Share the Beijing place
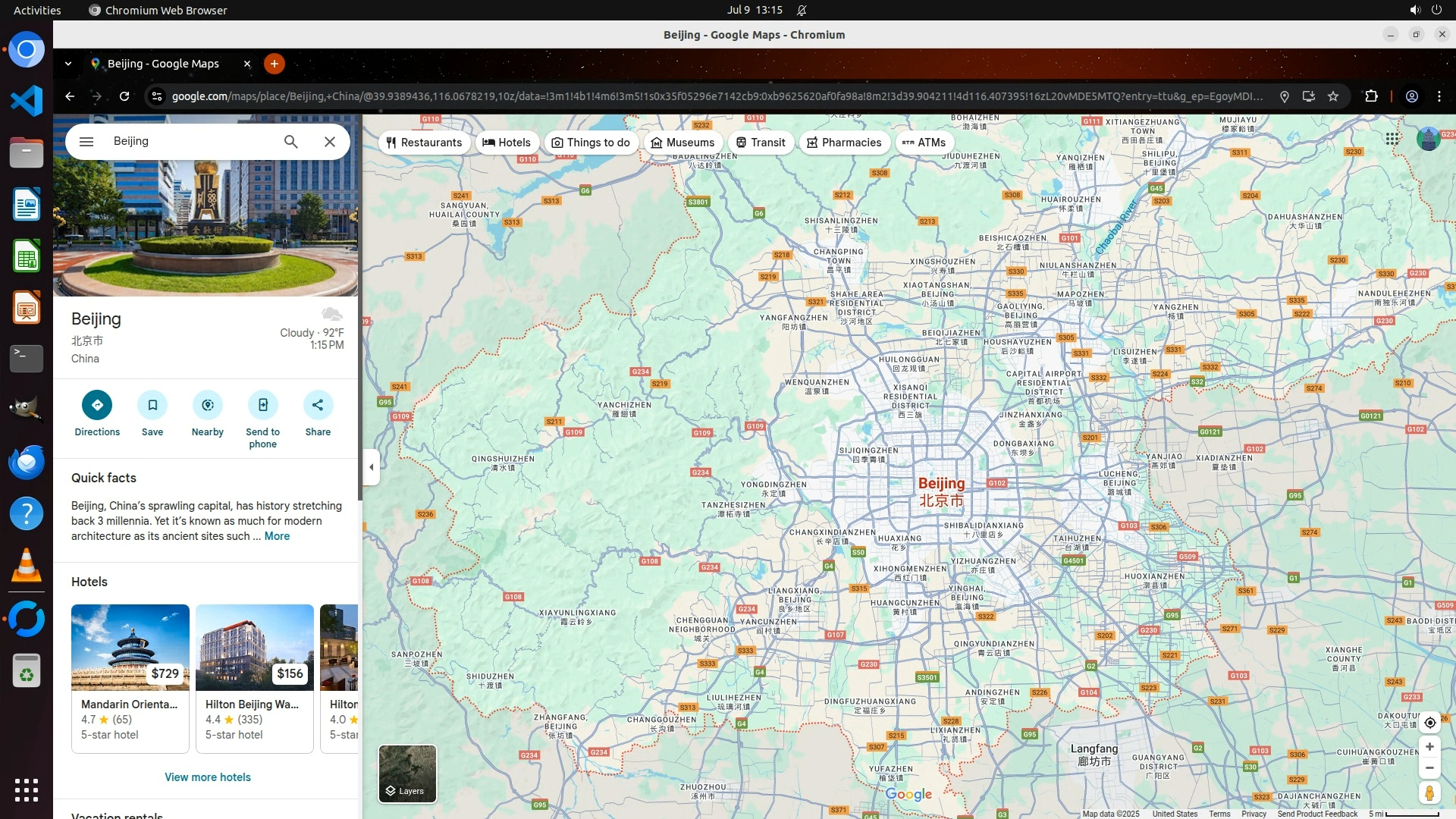Screen dimensions: 1456x819 (x=318, y=405)
